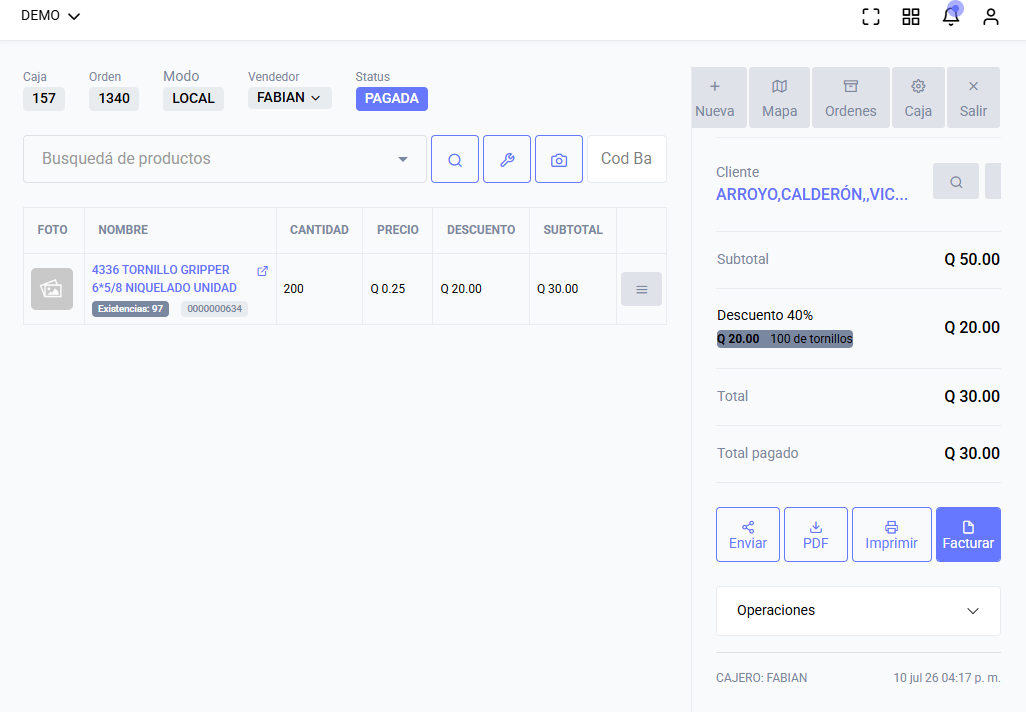Expand the DEMO dropdown
The image size is (1026, 712).
pyautogui.click(x=50, y=16)
